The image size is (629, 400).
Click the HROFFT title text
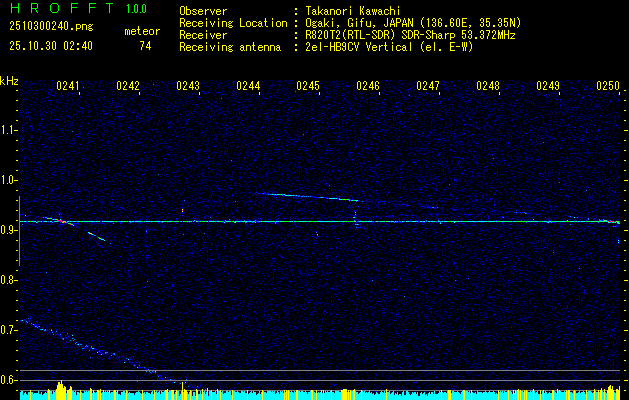pyautogui.click(x=62, y=10)
